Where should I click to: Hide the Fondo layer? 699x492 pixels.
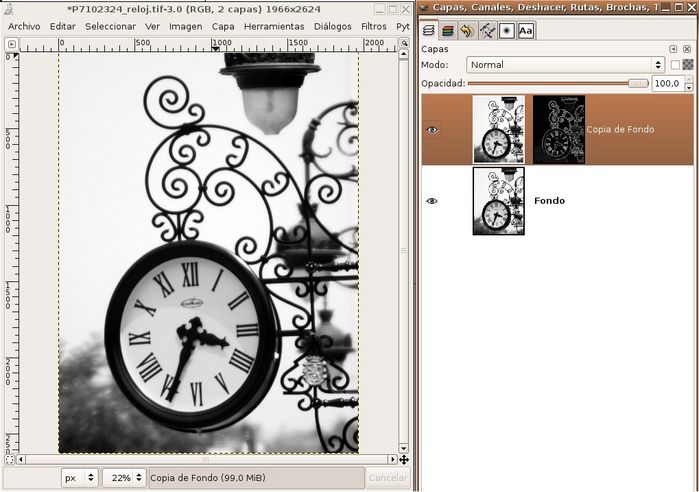pyautogui.click(x=432, y=201)
